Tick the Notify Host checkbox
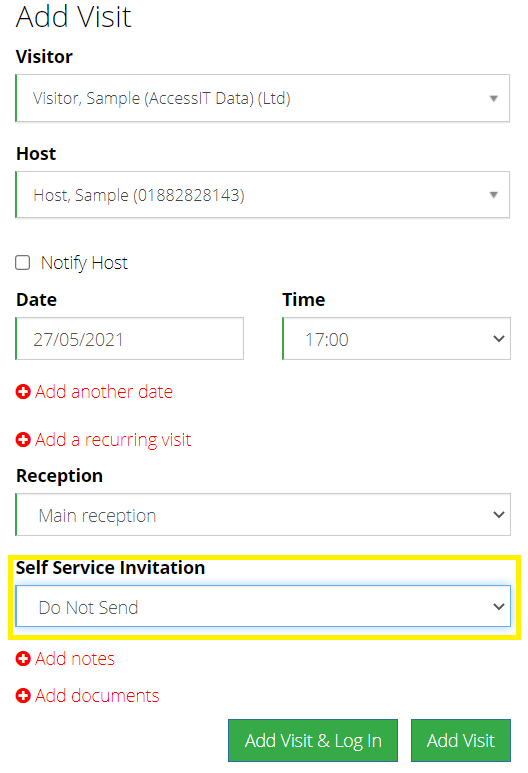528x773 pixels. click(23, 263)
